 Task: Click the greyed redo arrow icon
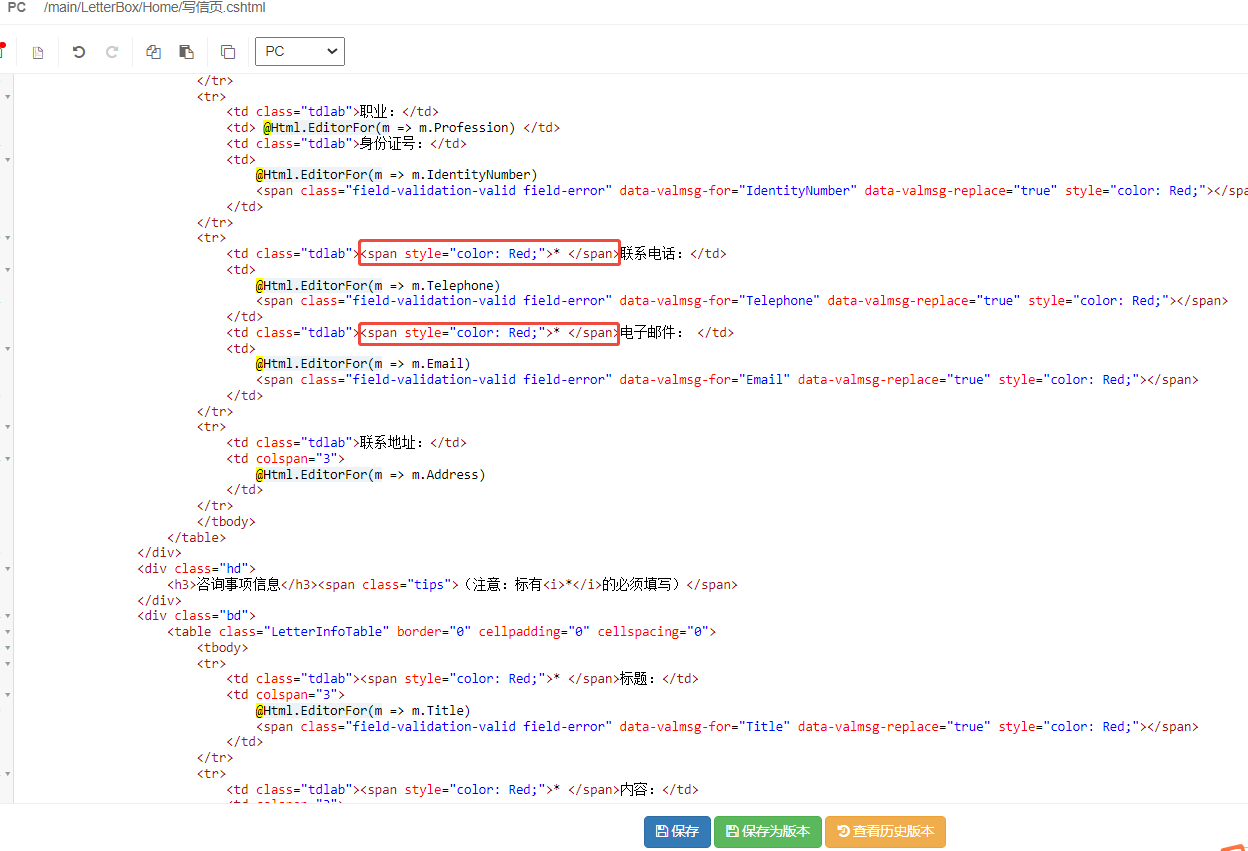coord(112,52)
